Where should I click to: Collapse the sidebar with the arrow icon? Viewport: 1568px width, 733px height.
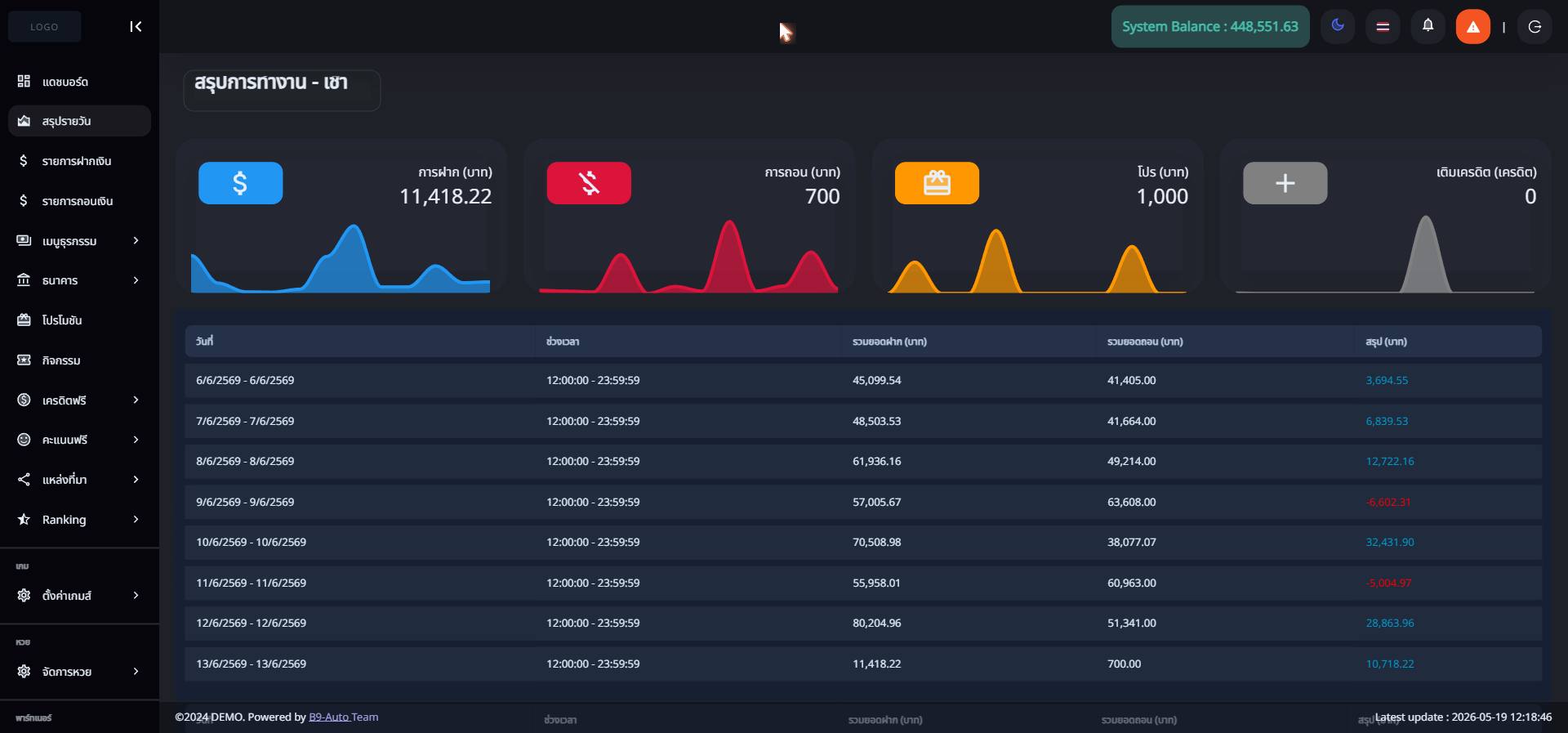136,27
